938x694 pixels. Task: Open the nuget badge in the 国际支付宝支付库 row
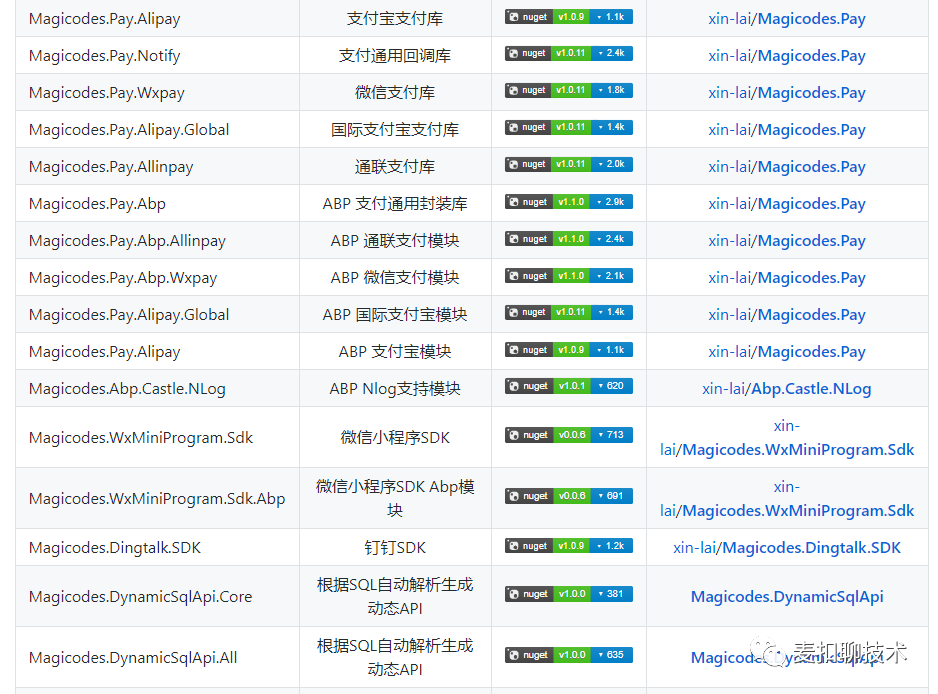click(568, 128)
